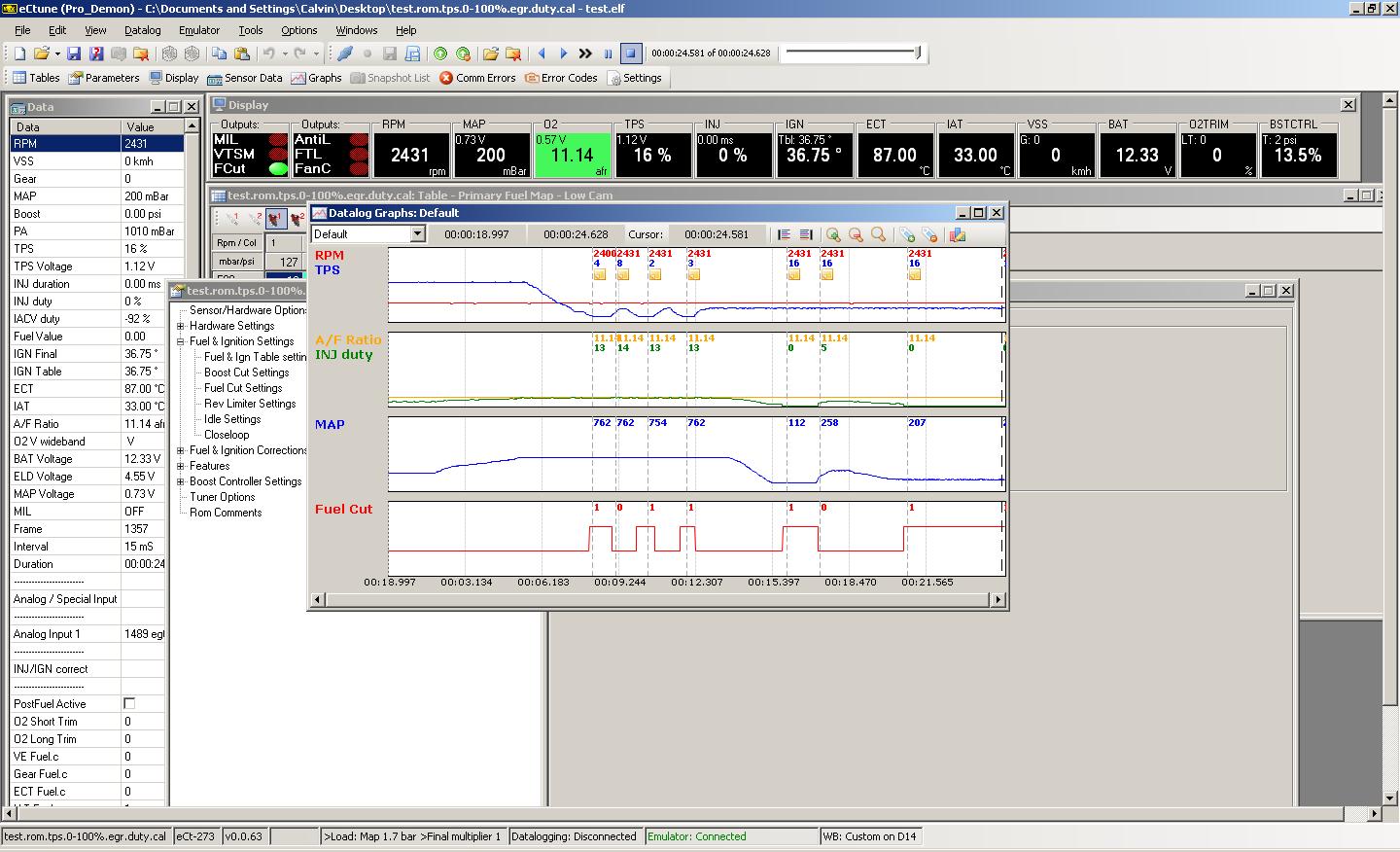Click the open datalog folder icon

490,53
